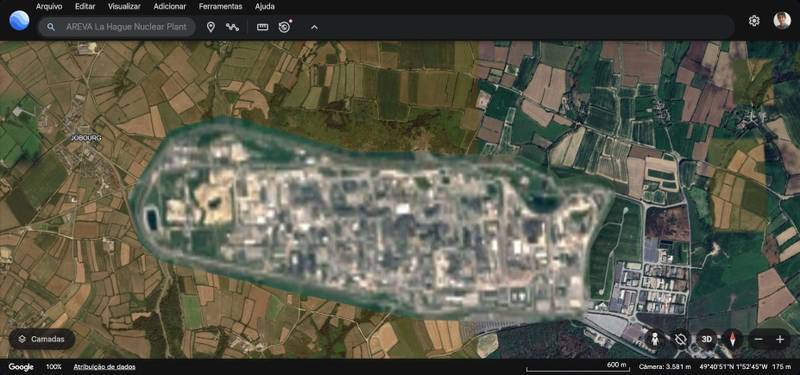Activate Street View pegman icon
Viewport: 800px width, 375px height.
tap(655, 339)
